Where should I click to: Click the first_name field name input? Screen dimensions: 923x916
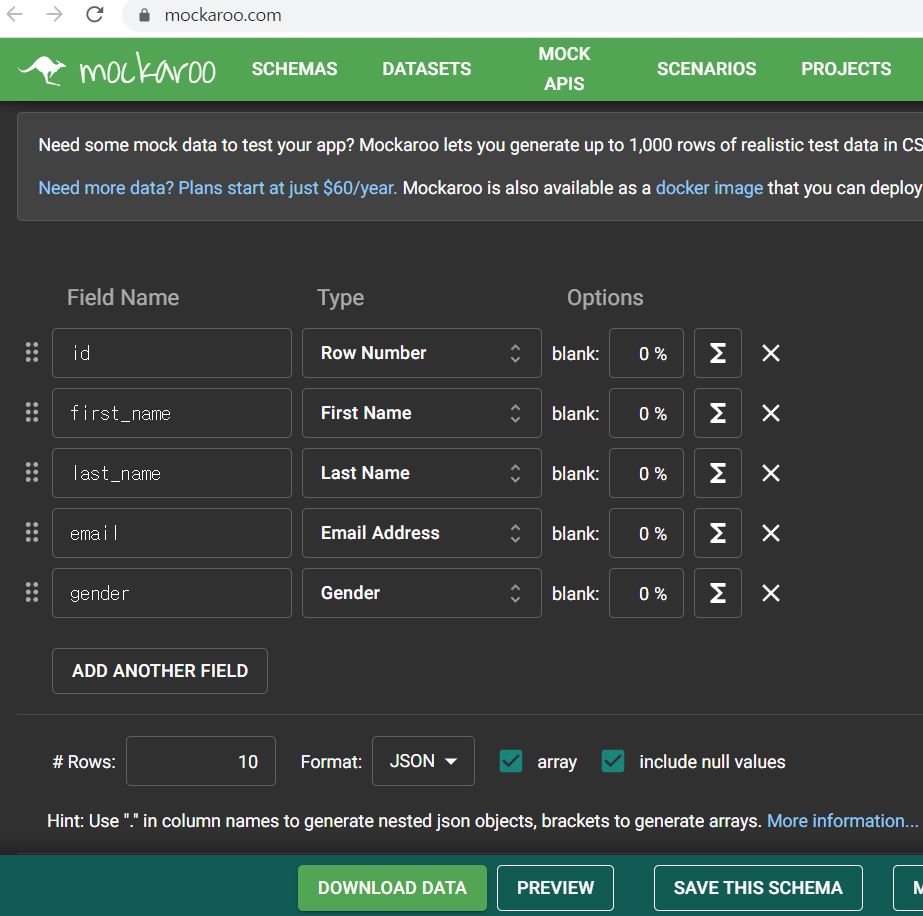click(x=172, y=413)
